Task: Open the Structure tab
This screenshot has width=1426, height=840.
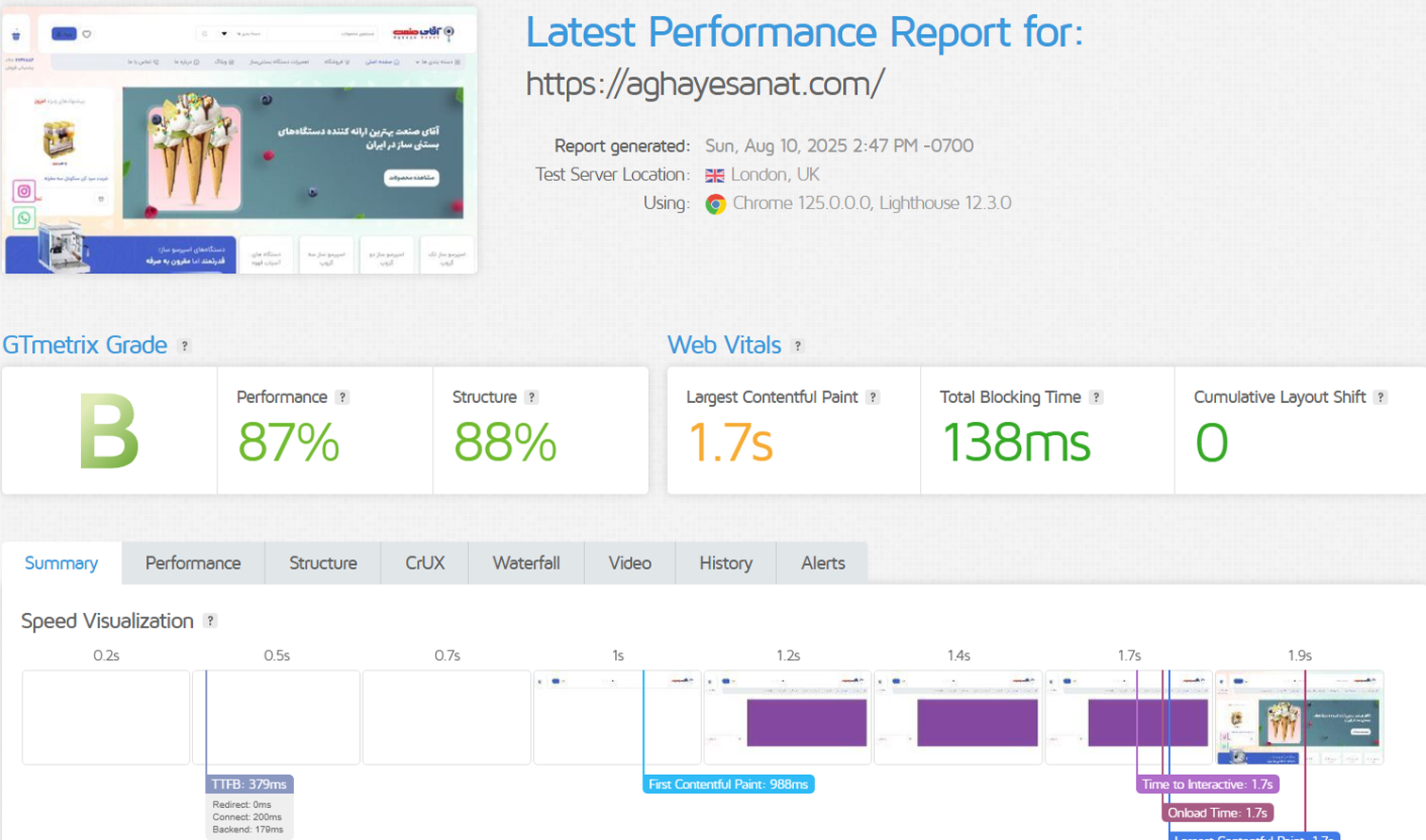Action: (x=322, y=563)
